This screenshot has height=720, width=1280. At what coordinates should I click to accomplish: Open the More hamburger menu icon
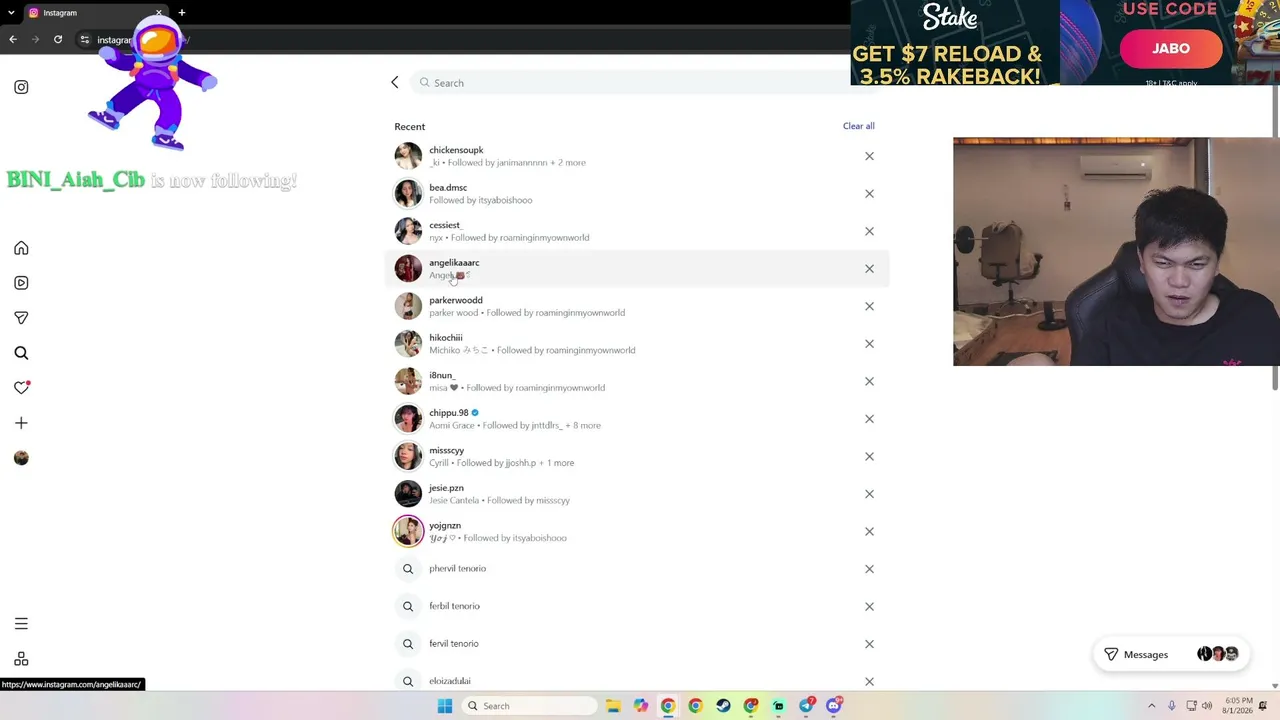(x=21, y=624)
